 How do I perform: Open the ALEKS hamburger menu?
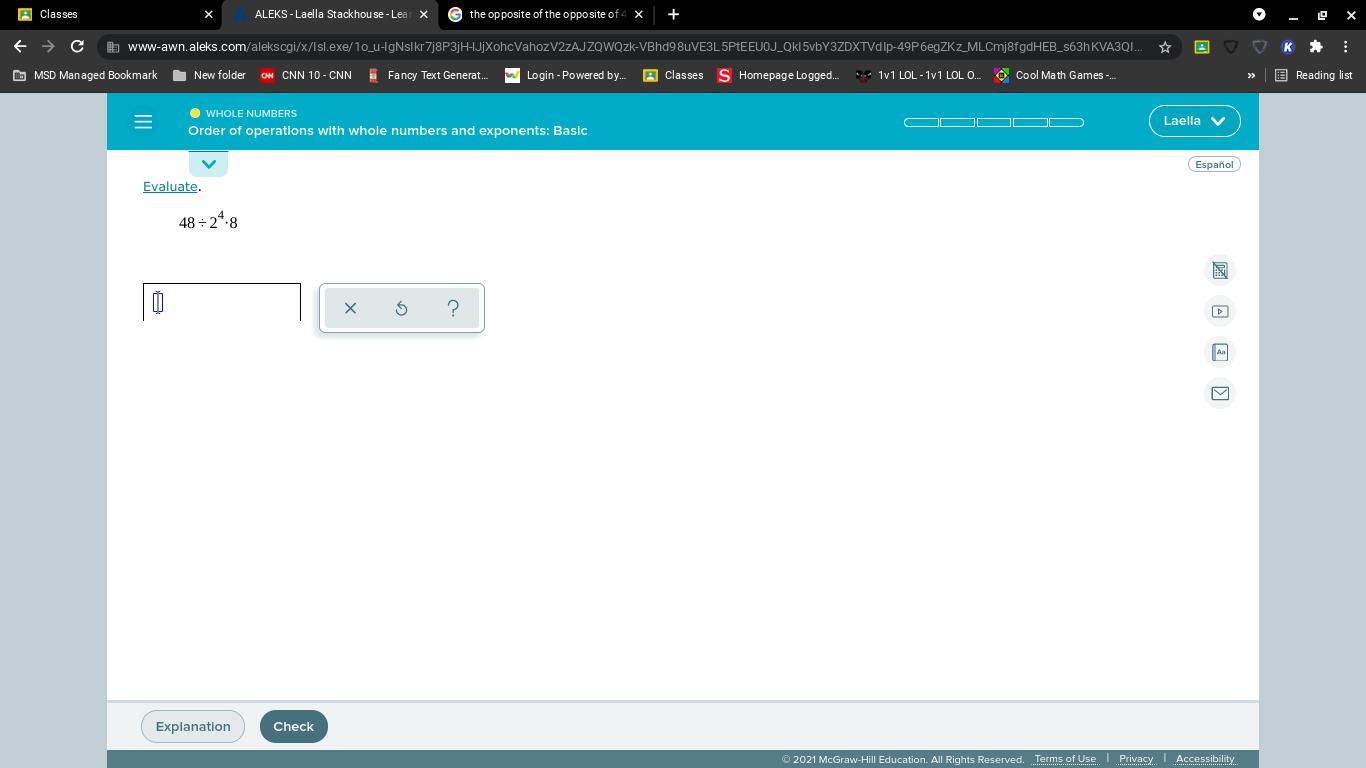point(143,122)
